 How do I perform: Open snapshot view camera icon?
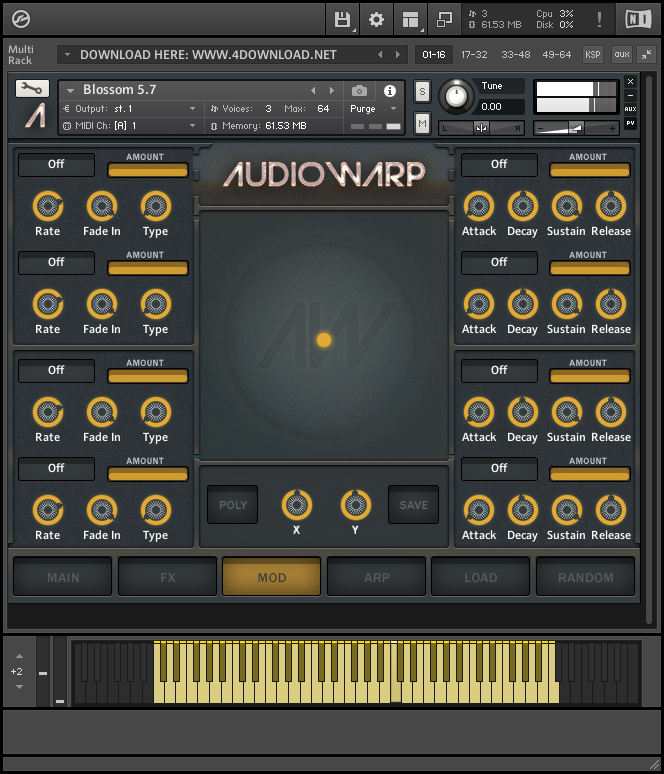359,90
